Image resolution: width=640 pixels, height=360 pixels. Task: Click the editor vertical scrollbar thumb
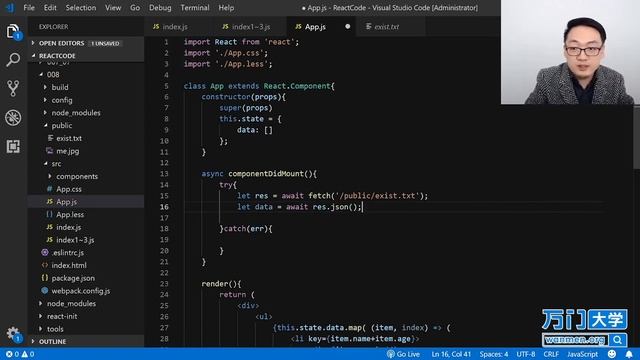[636, 137]
